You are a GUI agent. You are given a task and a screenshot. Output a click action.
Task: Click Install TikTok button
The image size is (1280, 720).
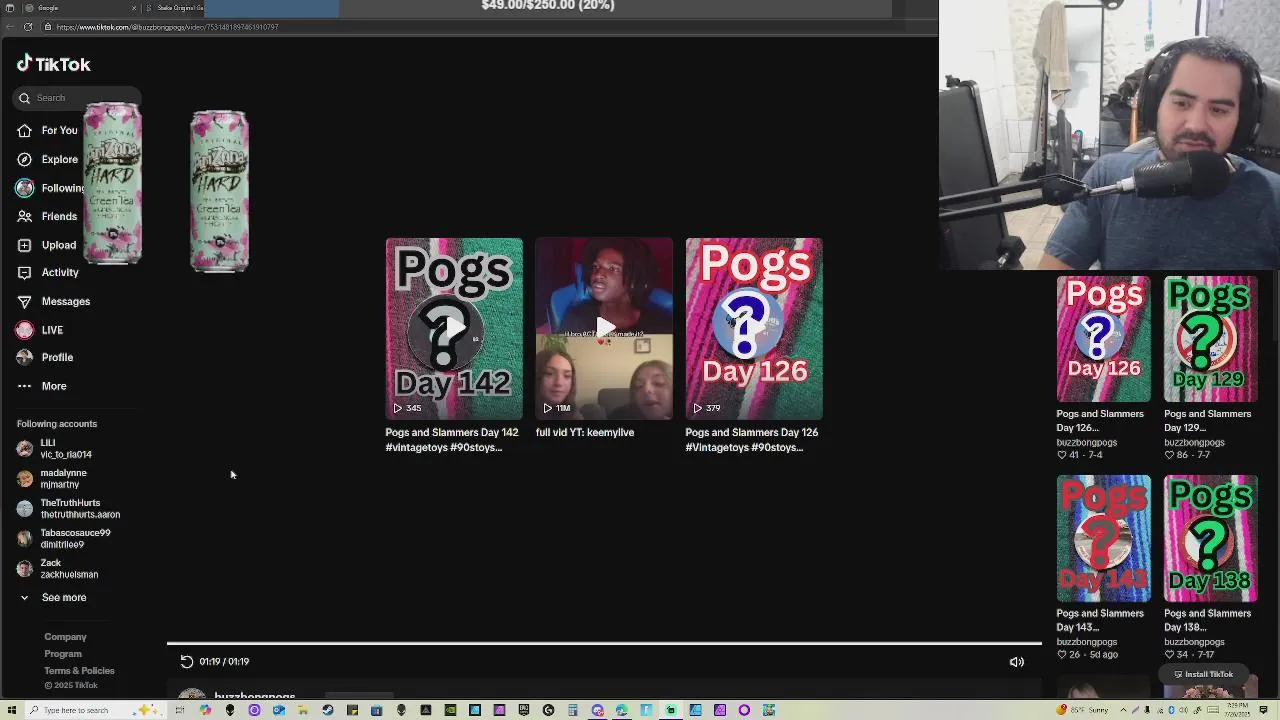point(1203,674)
